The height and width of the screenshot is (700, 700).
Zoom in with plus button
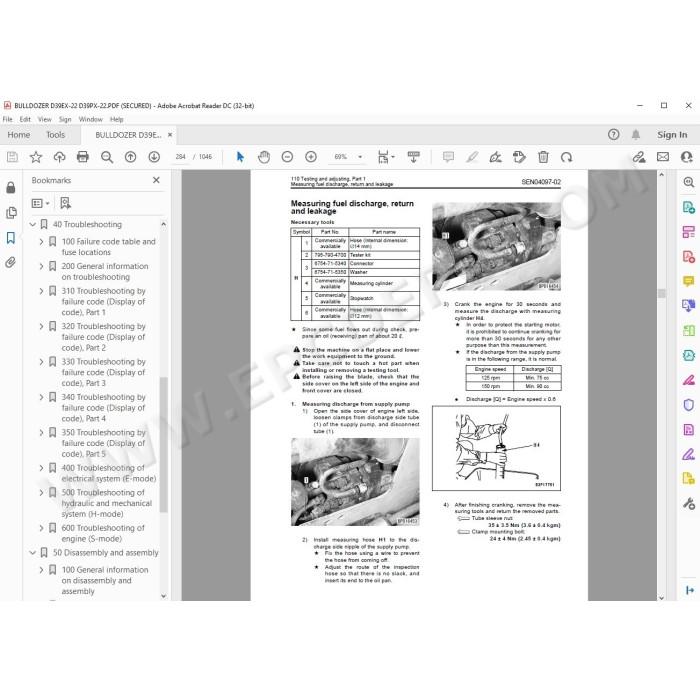click(311, 157)
